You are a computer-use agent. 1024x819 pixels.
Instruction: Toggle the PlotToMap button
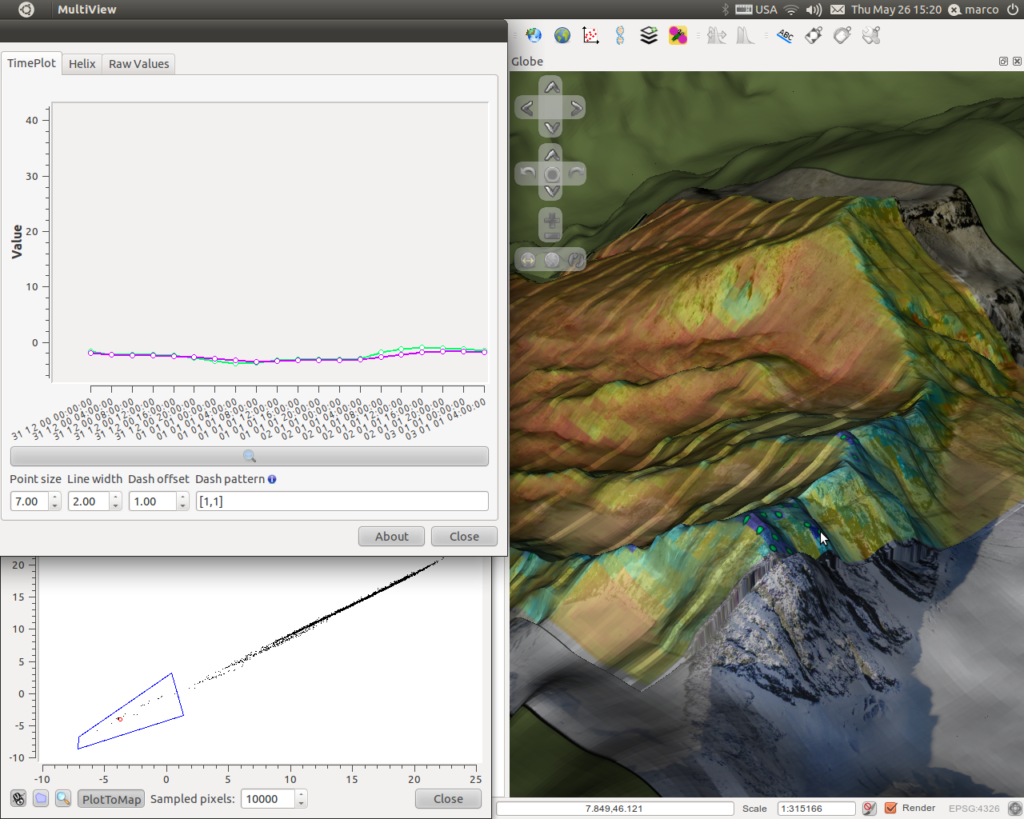click(x=111, y=799)
